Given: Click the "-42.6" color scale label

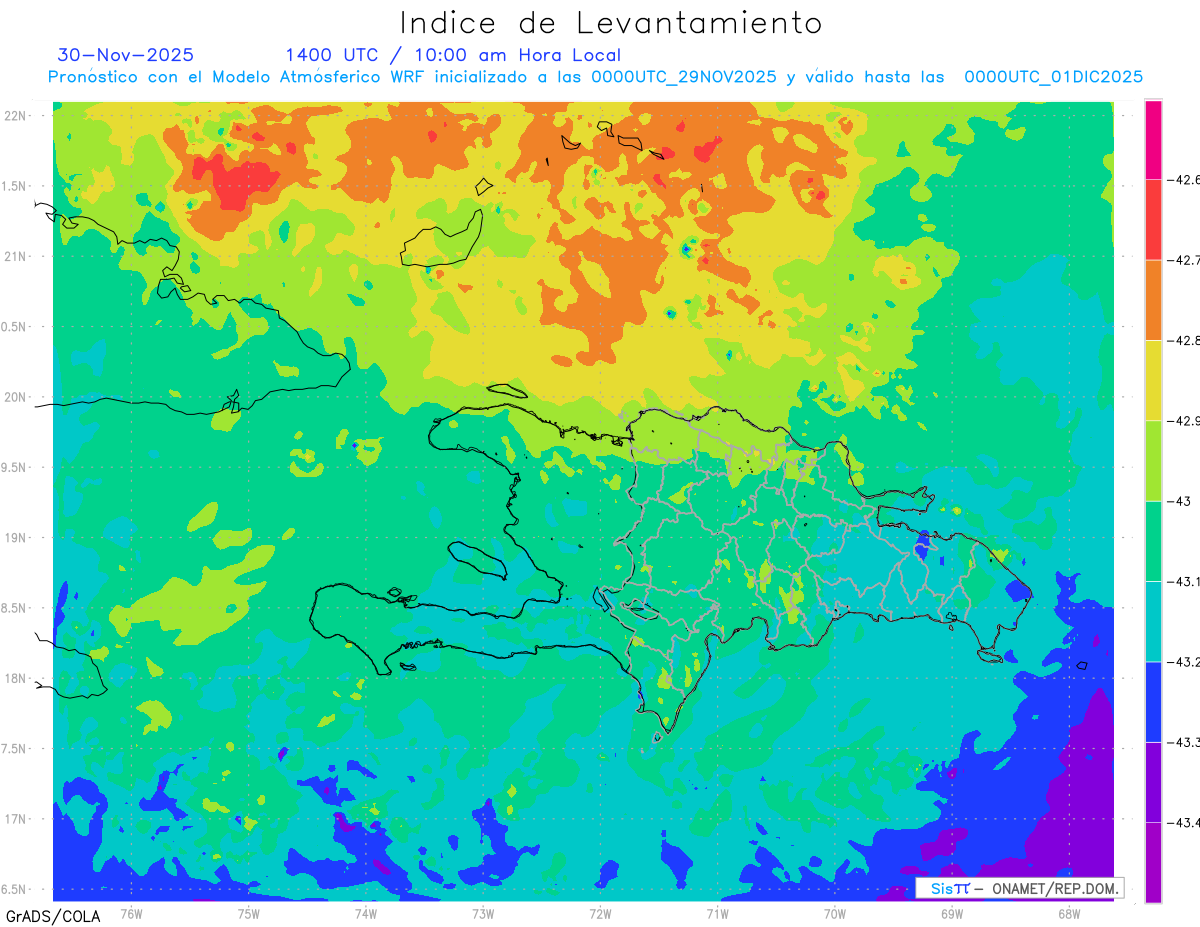Looking at the screenshot, I should [1183, 180].
